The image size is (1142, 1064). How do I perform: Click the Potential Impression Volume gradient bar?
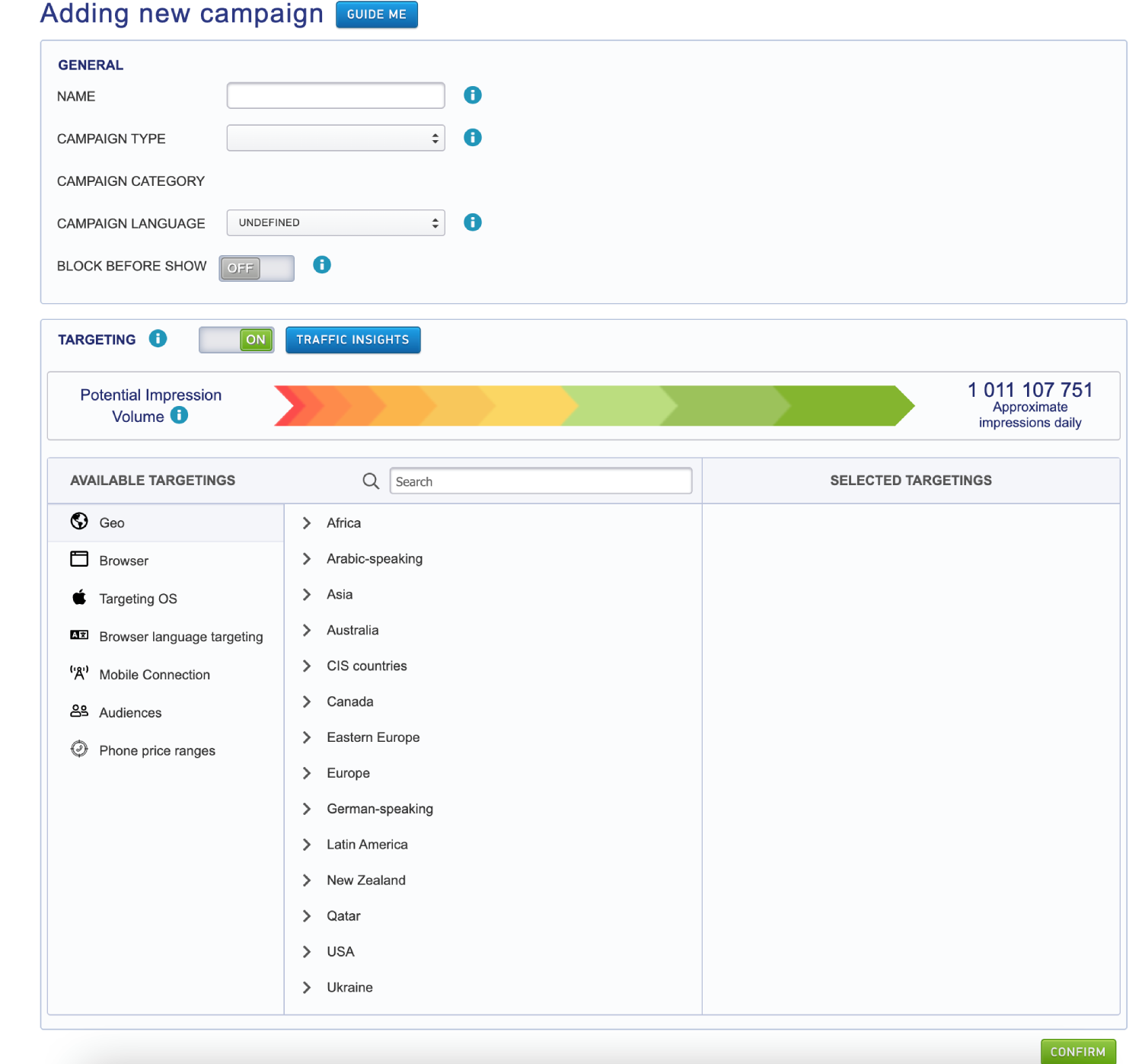[x=595, y=406]
